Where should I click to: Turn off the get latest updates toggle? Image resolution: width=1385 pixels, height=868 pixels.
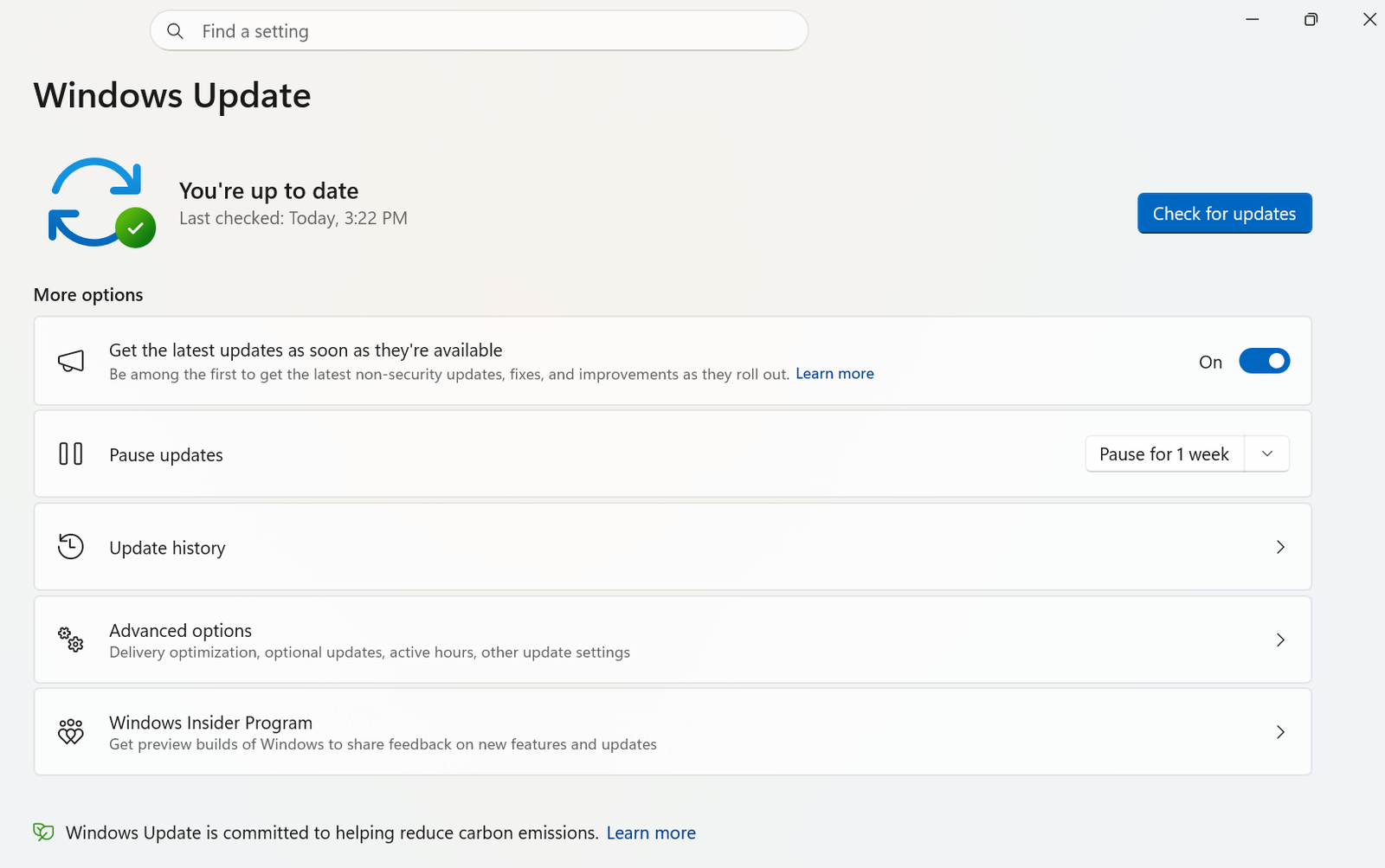[x=1264, y=361]
